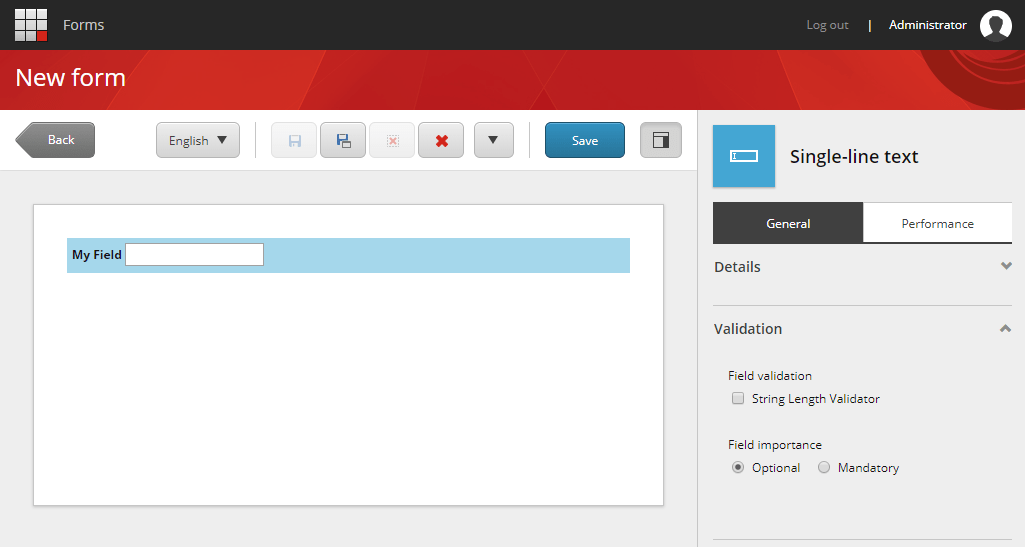Click the Details section heading
1025x547 pixels.
pos(737,267)
